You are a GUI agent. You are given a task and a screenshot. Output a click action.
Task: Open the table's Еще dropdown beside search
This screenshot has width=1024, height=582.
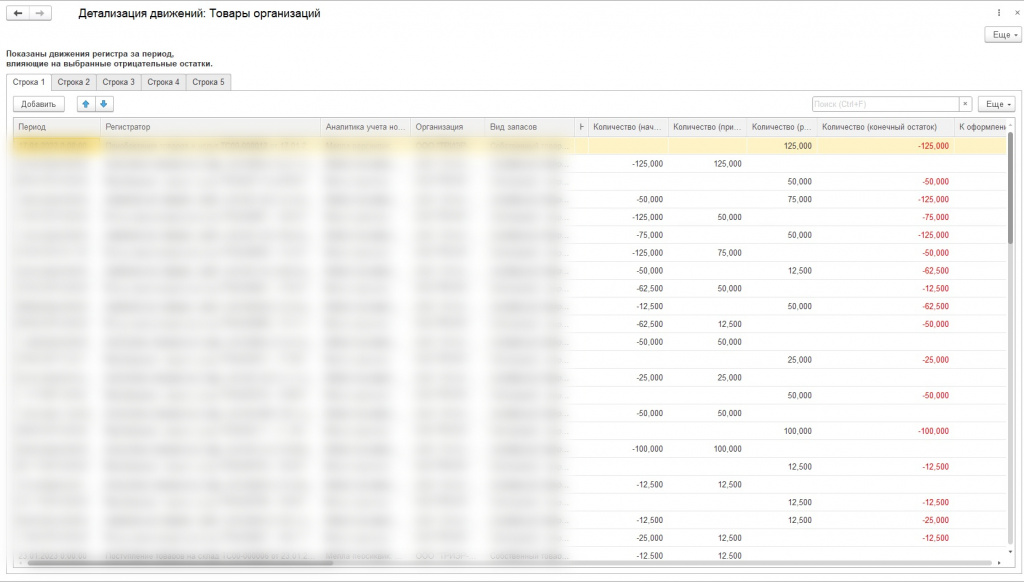[x=997, y=104]
